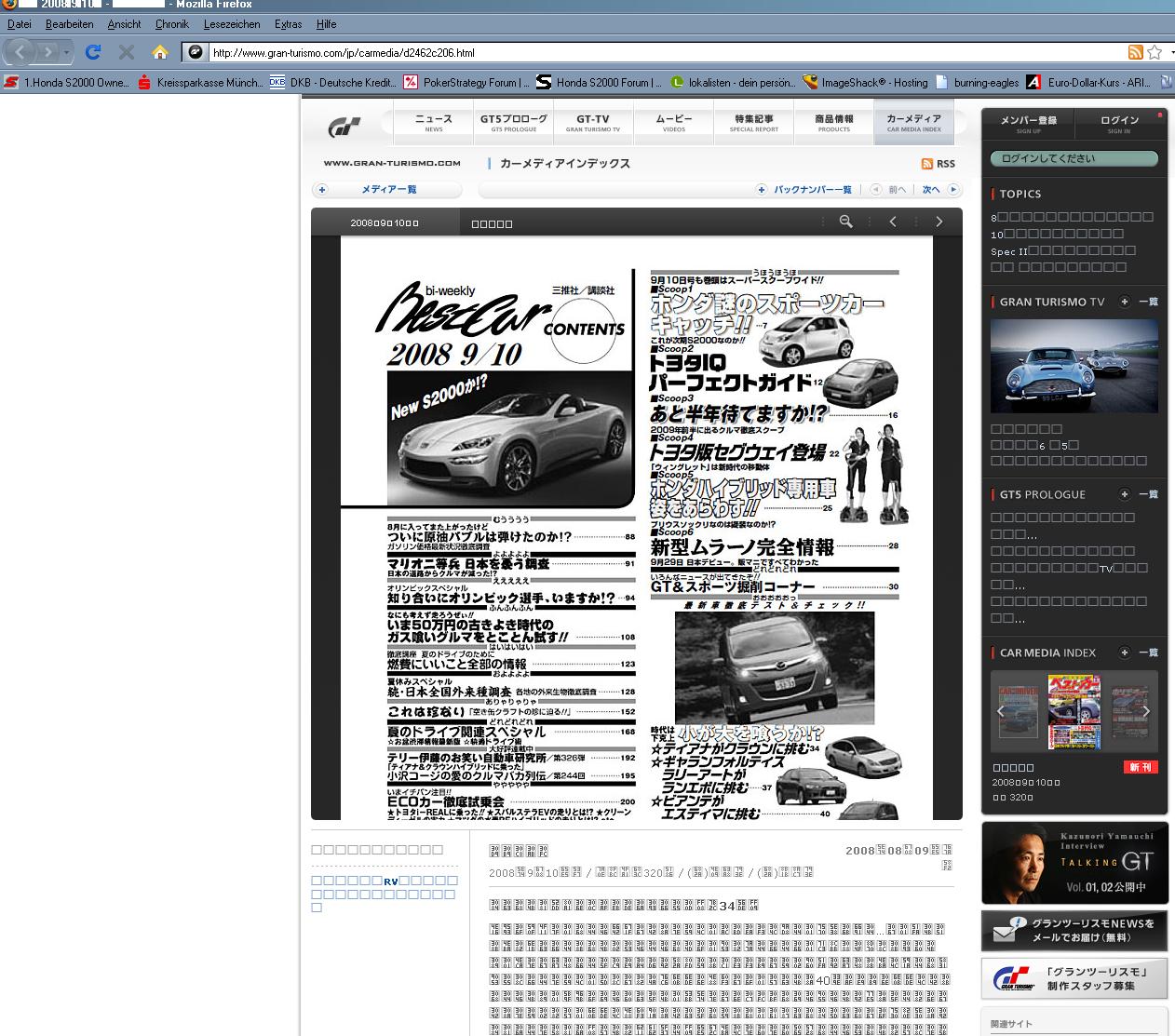Click the Firefox reload button
1175x1036 pixels.
[x=92, y=52]
